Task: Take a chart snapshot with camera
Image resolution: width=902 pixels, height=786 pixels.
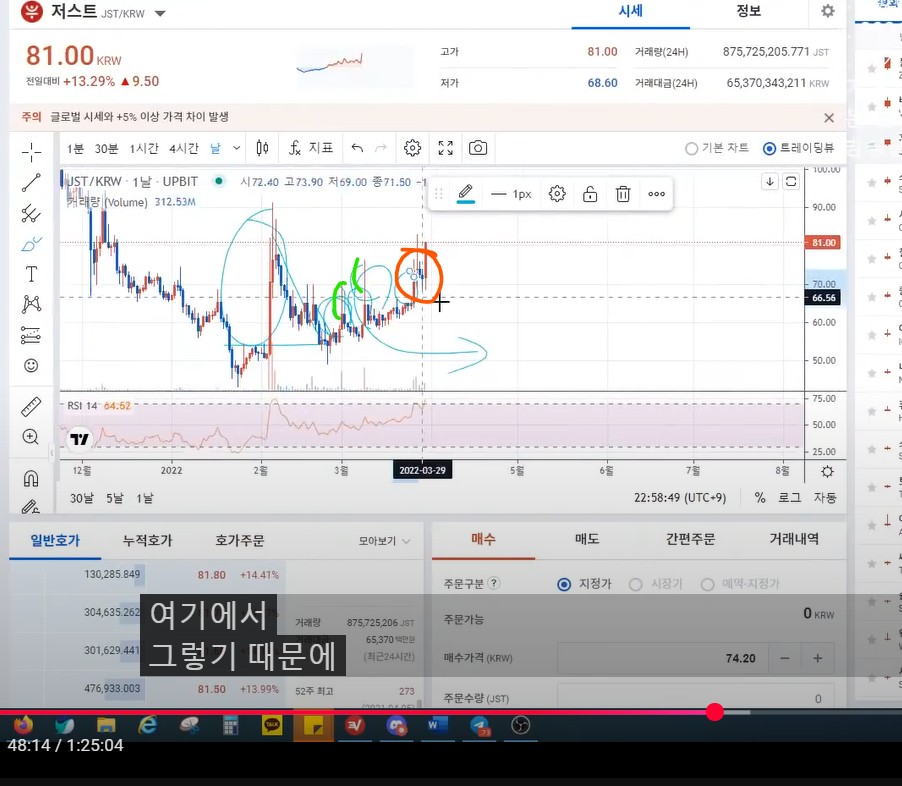Action: click(x=478, y=148)
